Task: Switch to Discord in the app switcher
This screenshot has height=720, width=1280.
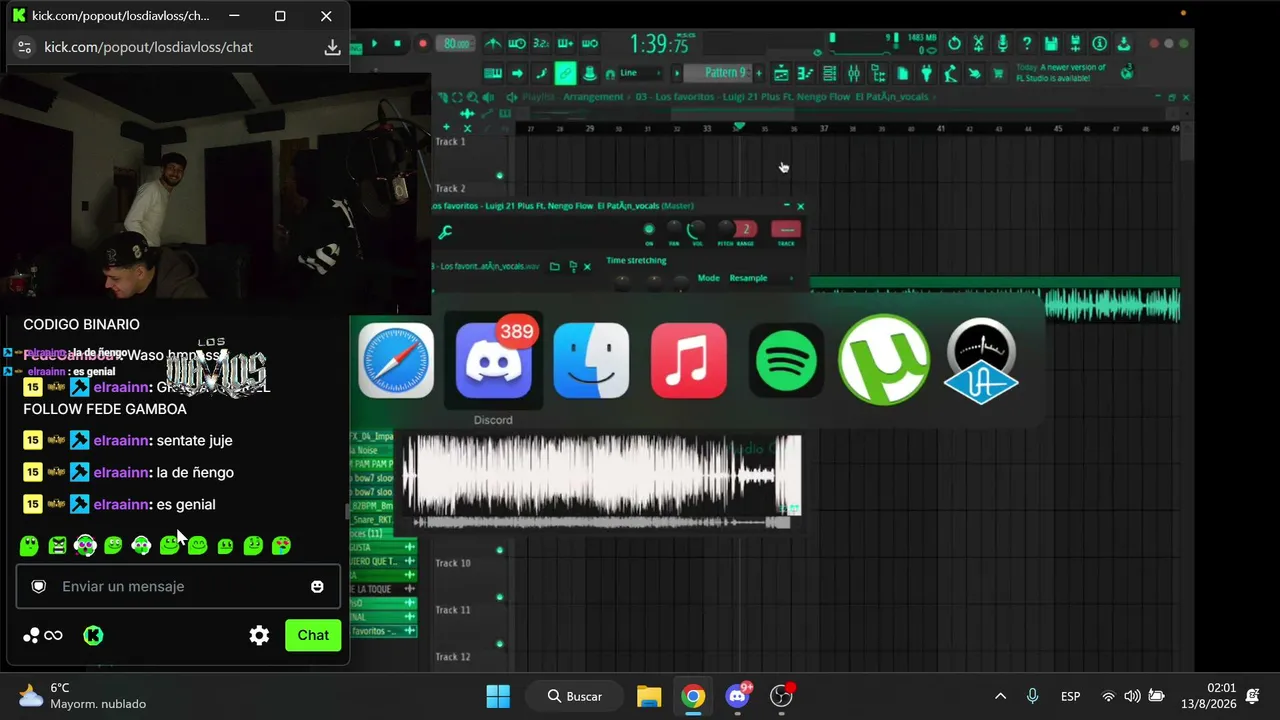Action: pos(493,360)
